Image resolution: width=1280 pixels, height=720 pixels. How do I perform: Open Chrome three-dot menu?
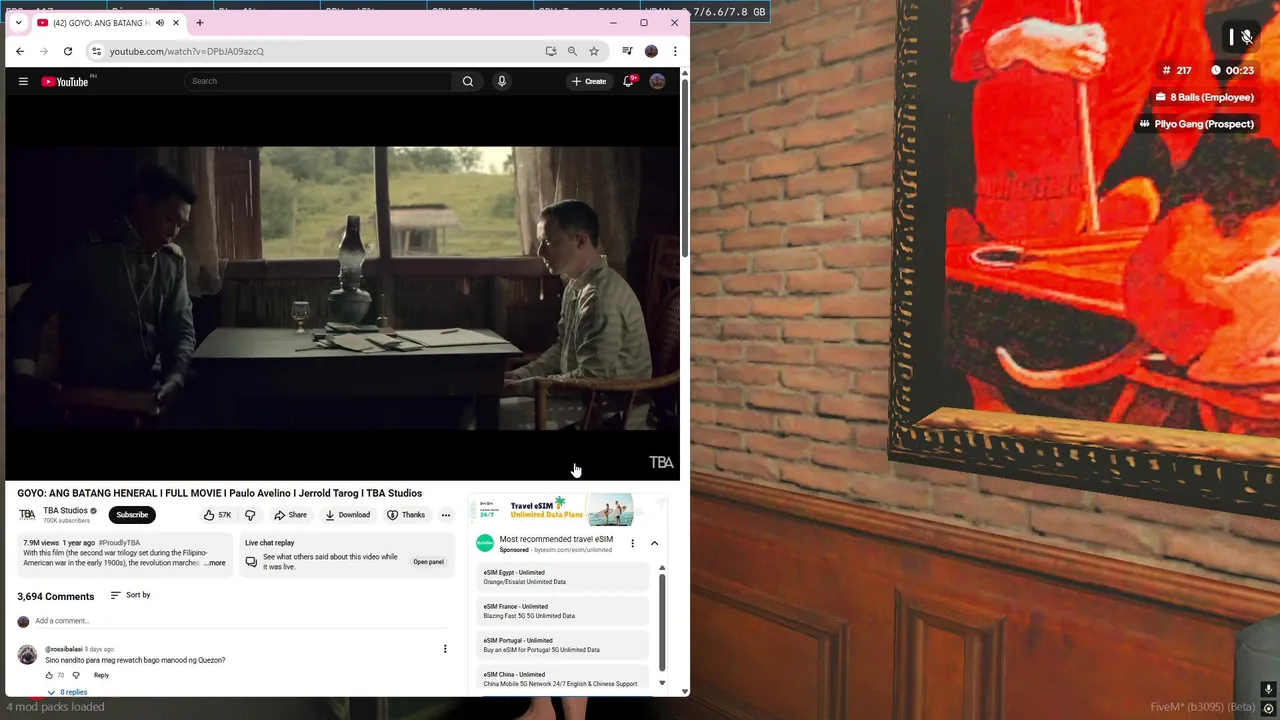coord(675,51)
